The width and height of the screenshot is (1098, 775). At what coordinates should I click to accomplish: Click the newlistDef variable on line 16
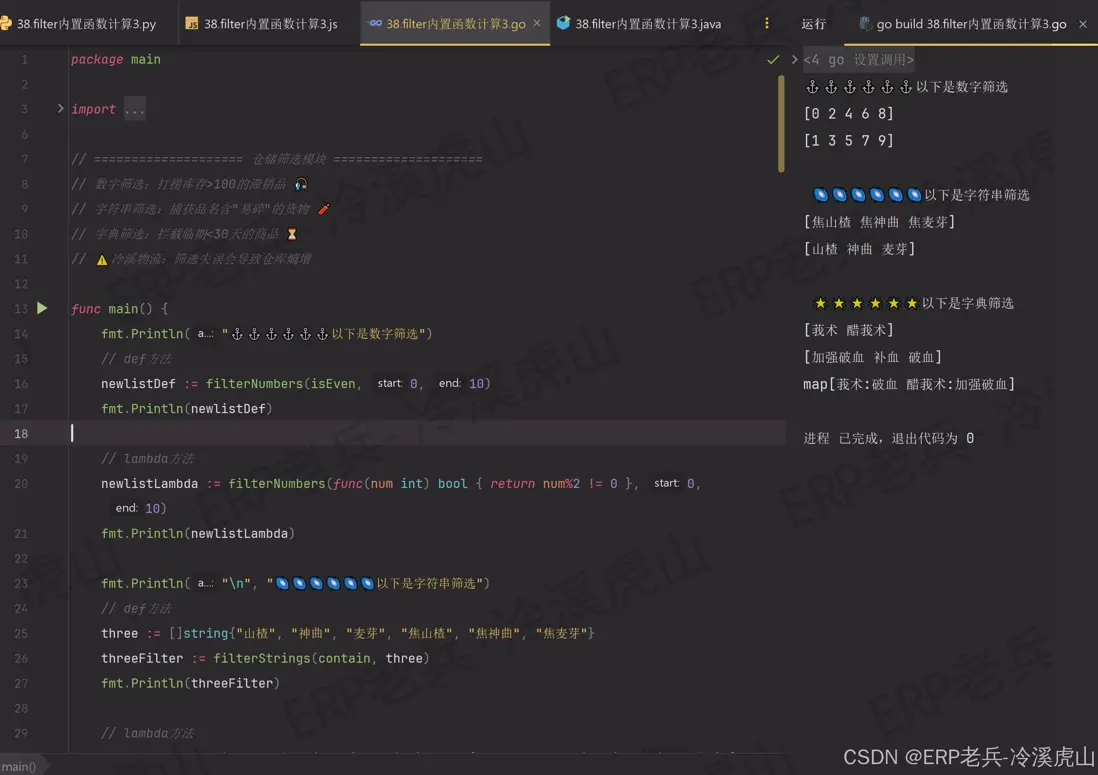point(138,384)
